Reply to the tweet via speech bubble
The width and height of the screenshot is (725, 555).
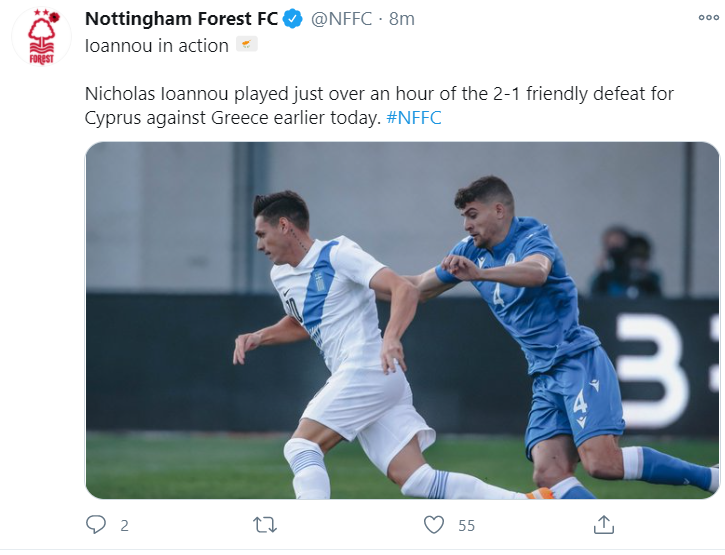(96, 525)
